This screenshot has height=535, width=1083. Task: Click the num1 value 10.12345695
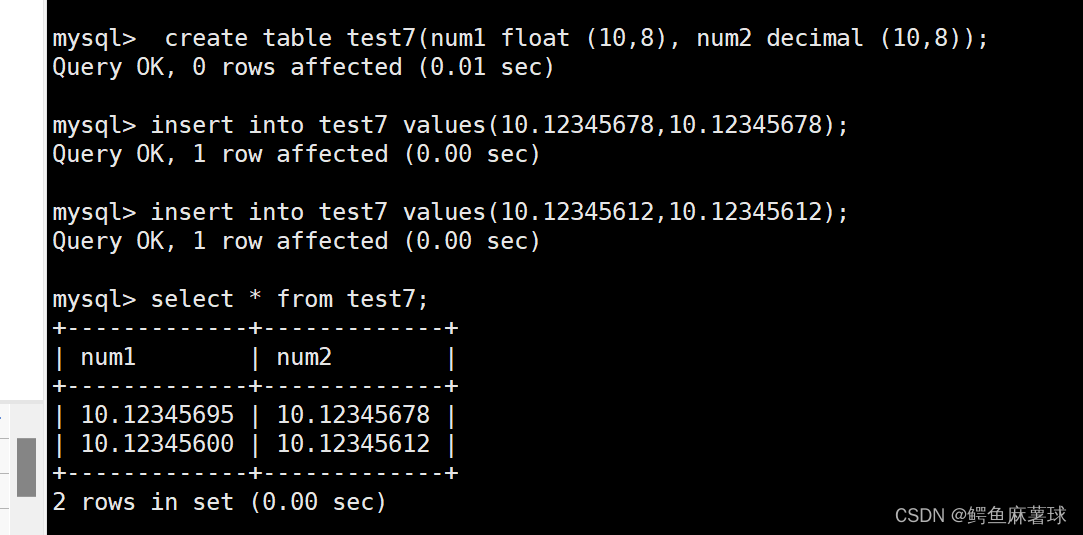(x=157, y=415)
